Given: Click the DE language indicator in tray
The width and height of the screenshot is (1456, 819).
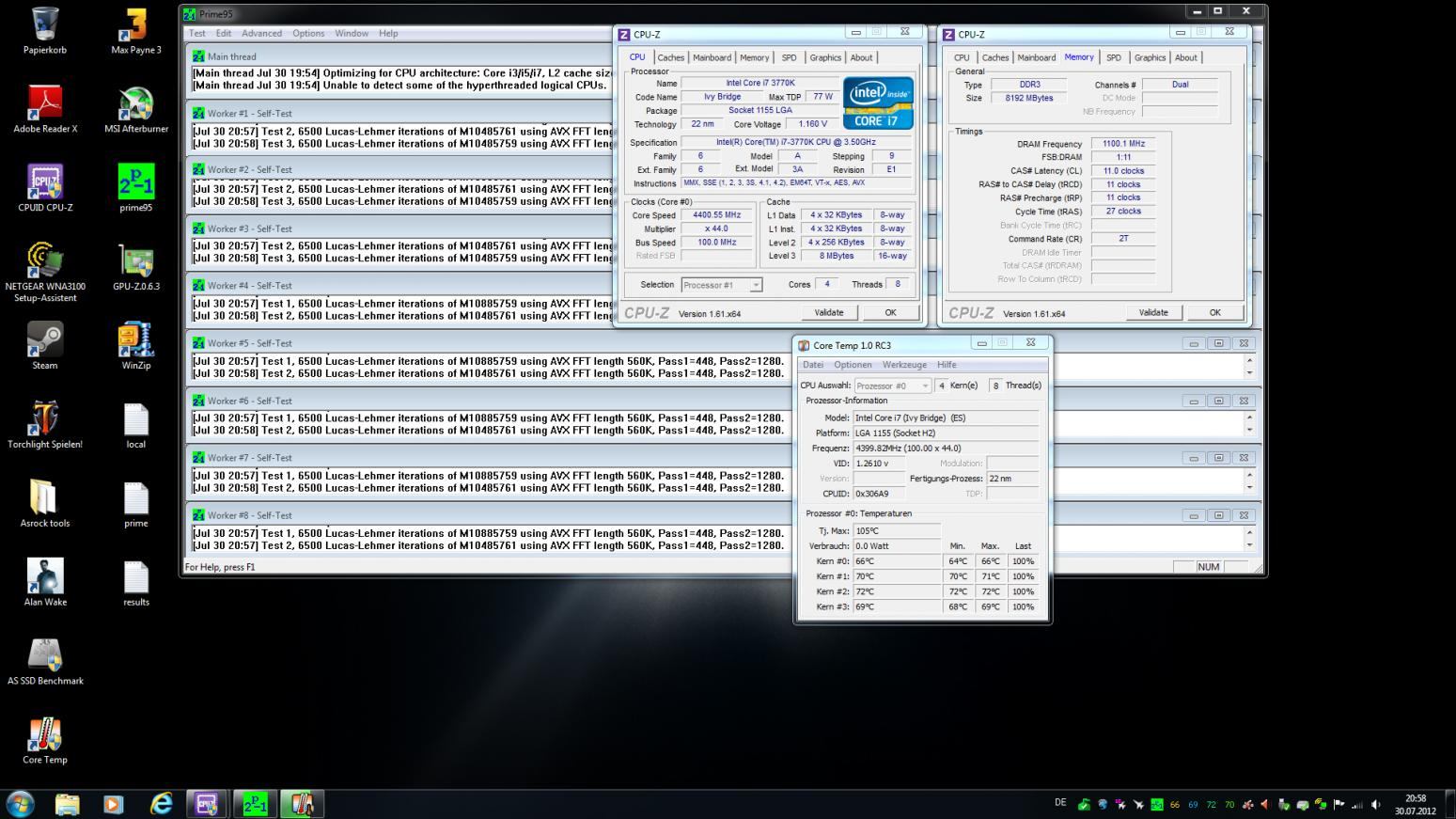Looking at the screenshot, I should coord(1060,803).
